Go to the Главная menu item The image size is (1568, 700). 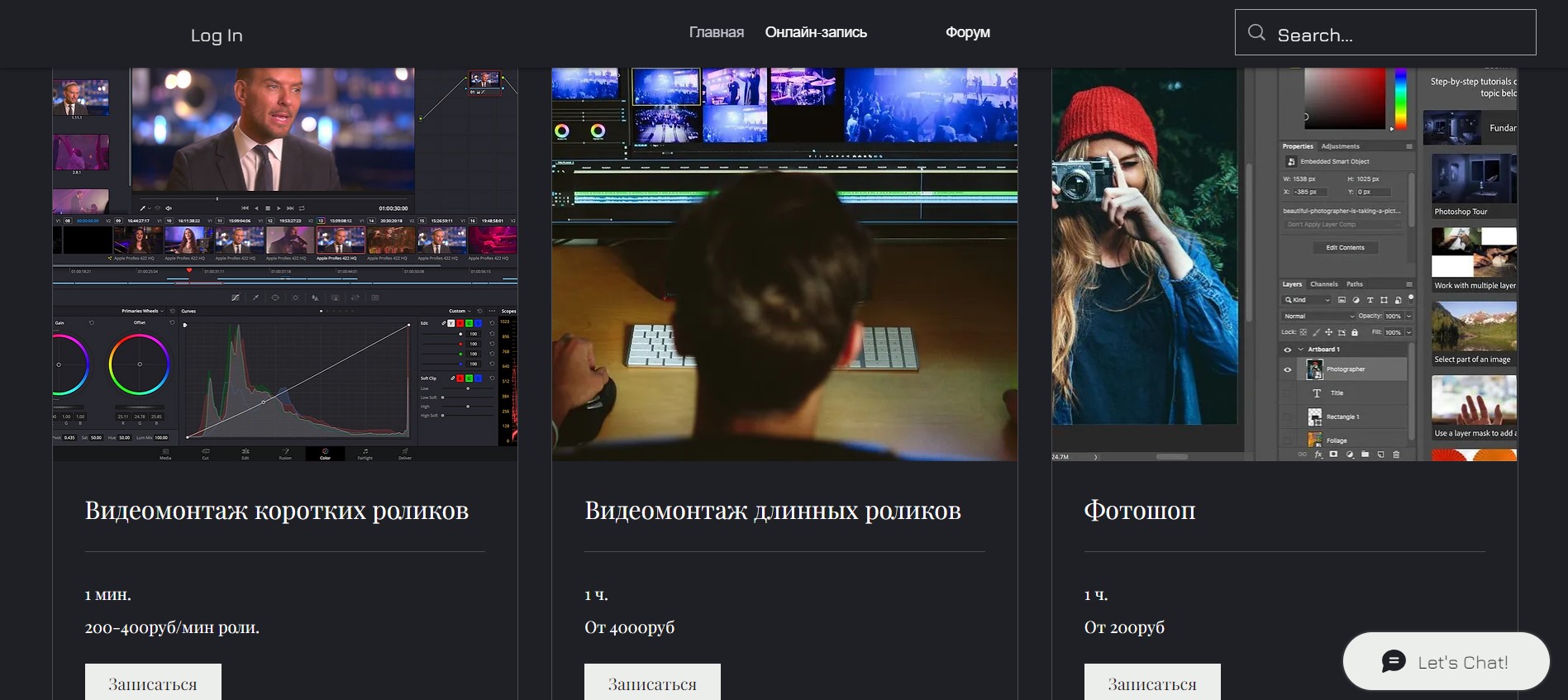[717, 32]
